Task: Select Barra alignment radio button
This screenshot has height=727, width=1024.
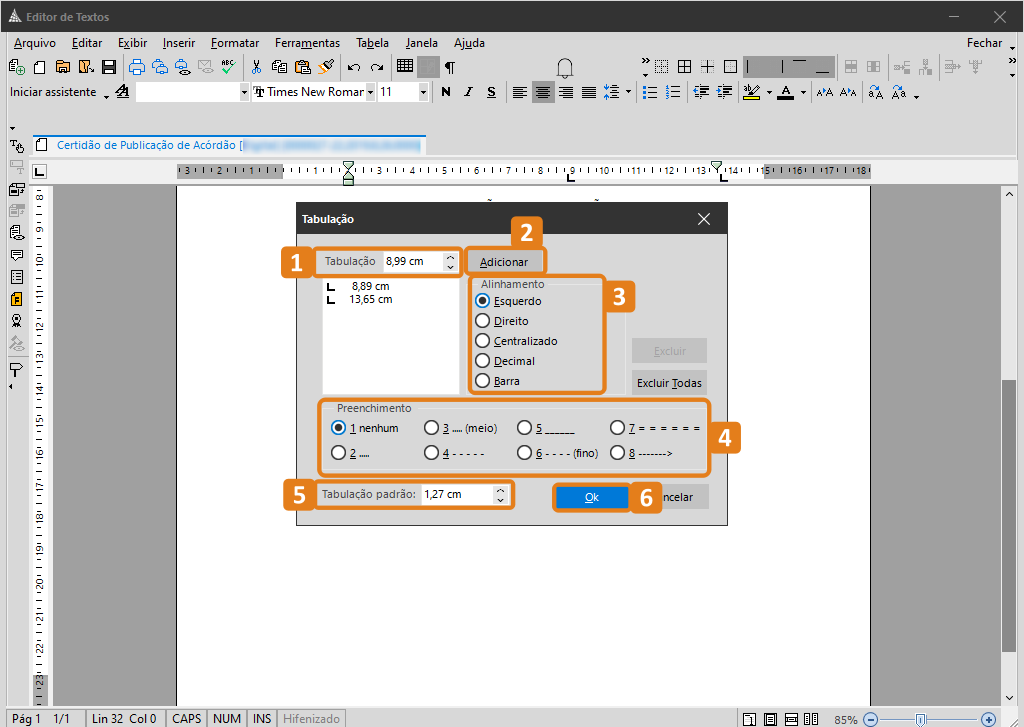Action: [x=483, y=380]
